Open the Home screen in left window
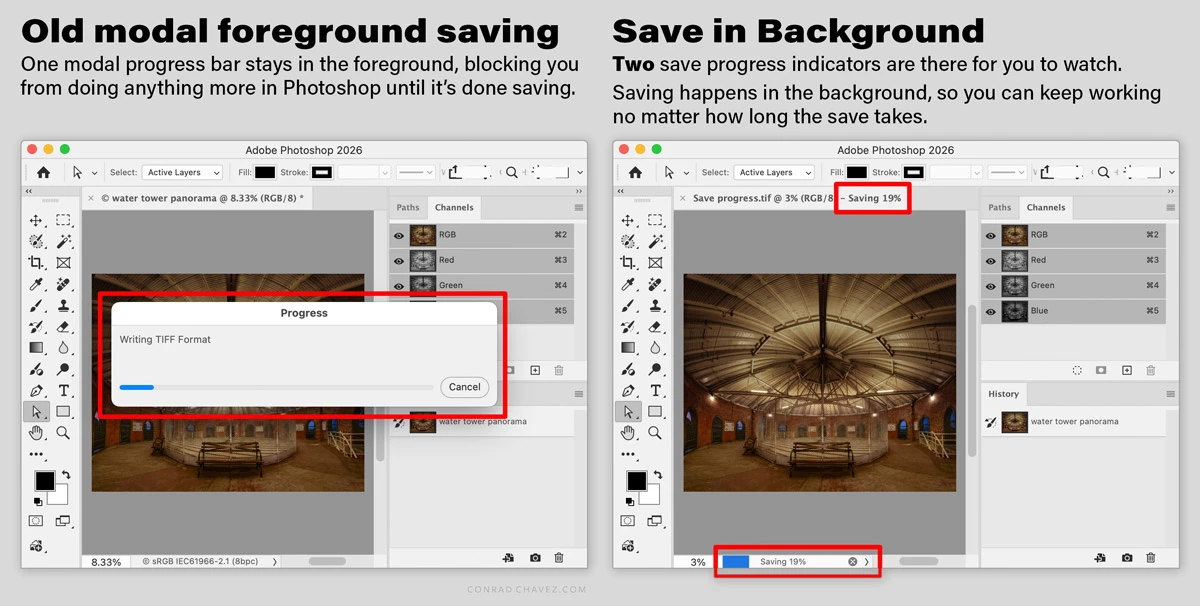This screenshot has height=606, width=1200. [43, 172]
